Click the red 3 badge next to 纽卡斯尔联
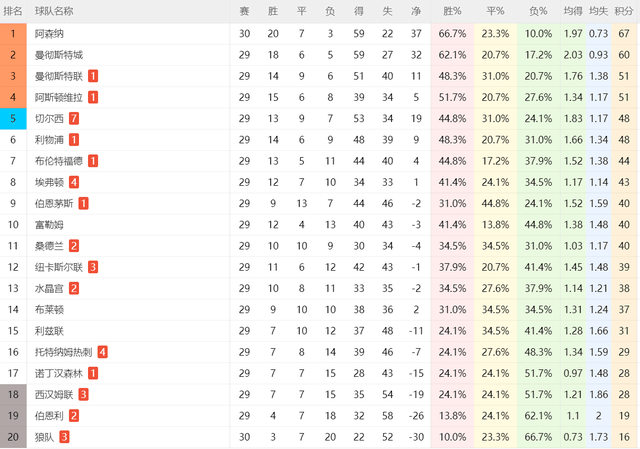640x449 pixels. (x=93, y=267)
